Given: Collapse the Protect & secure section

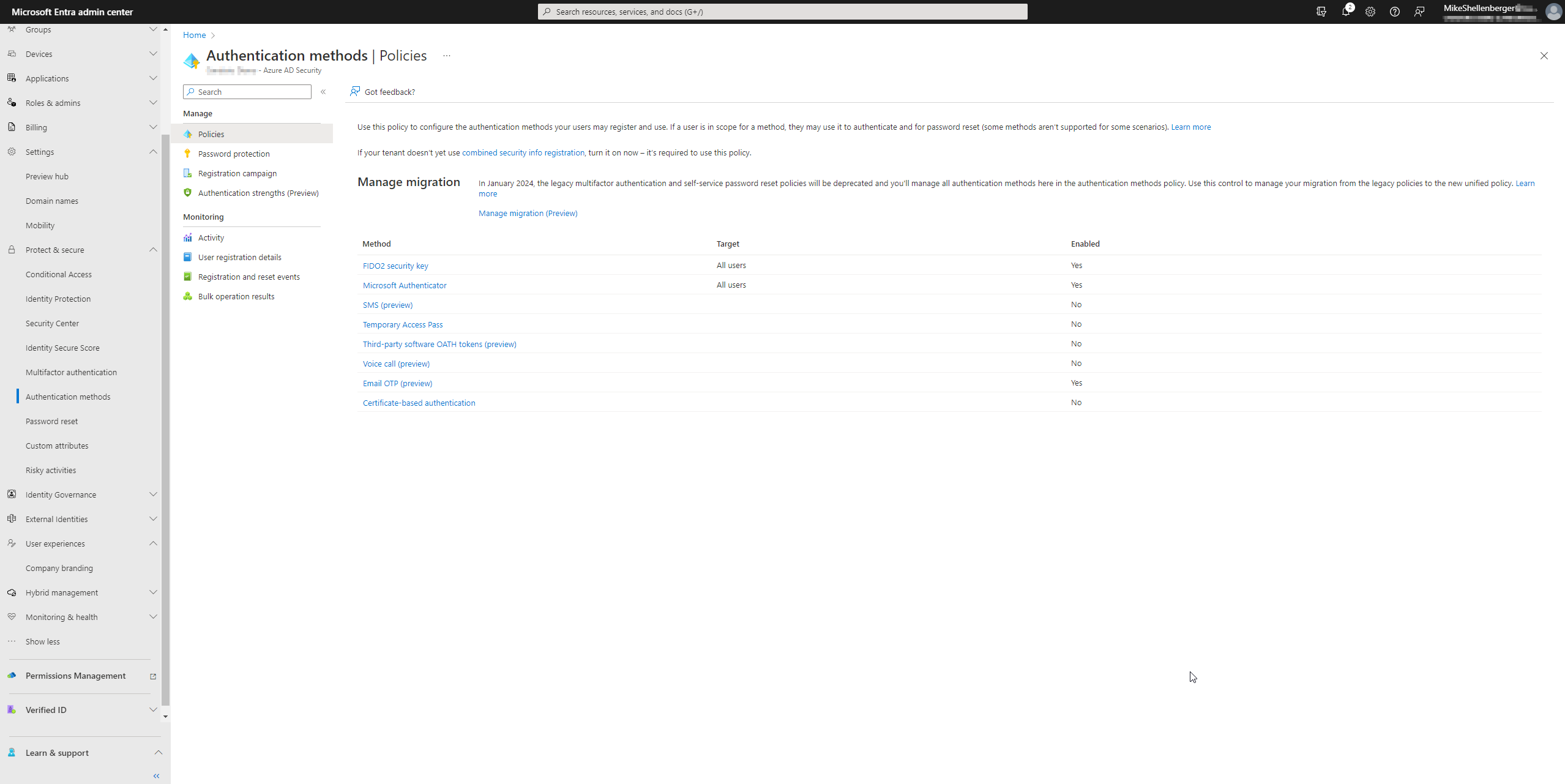Looking at the screenshot, I should [153, 250].
